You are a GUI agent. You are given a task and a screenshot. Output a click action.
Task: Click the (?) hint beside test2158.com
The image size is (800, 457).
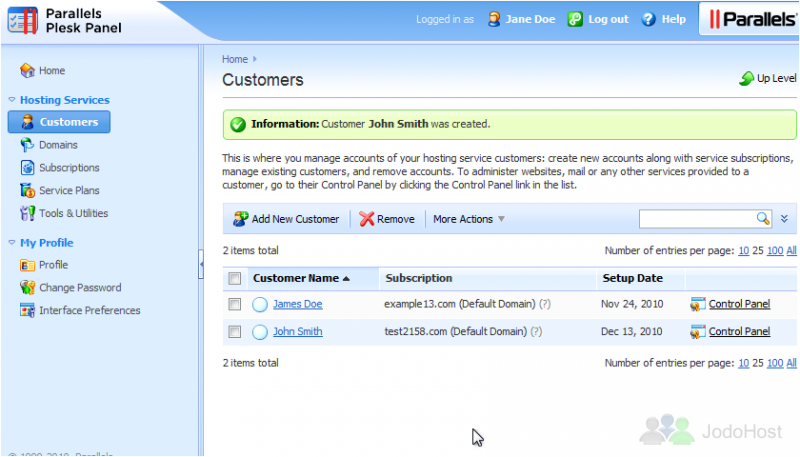pyautogui.click(x=536, y=332)
